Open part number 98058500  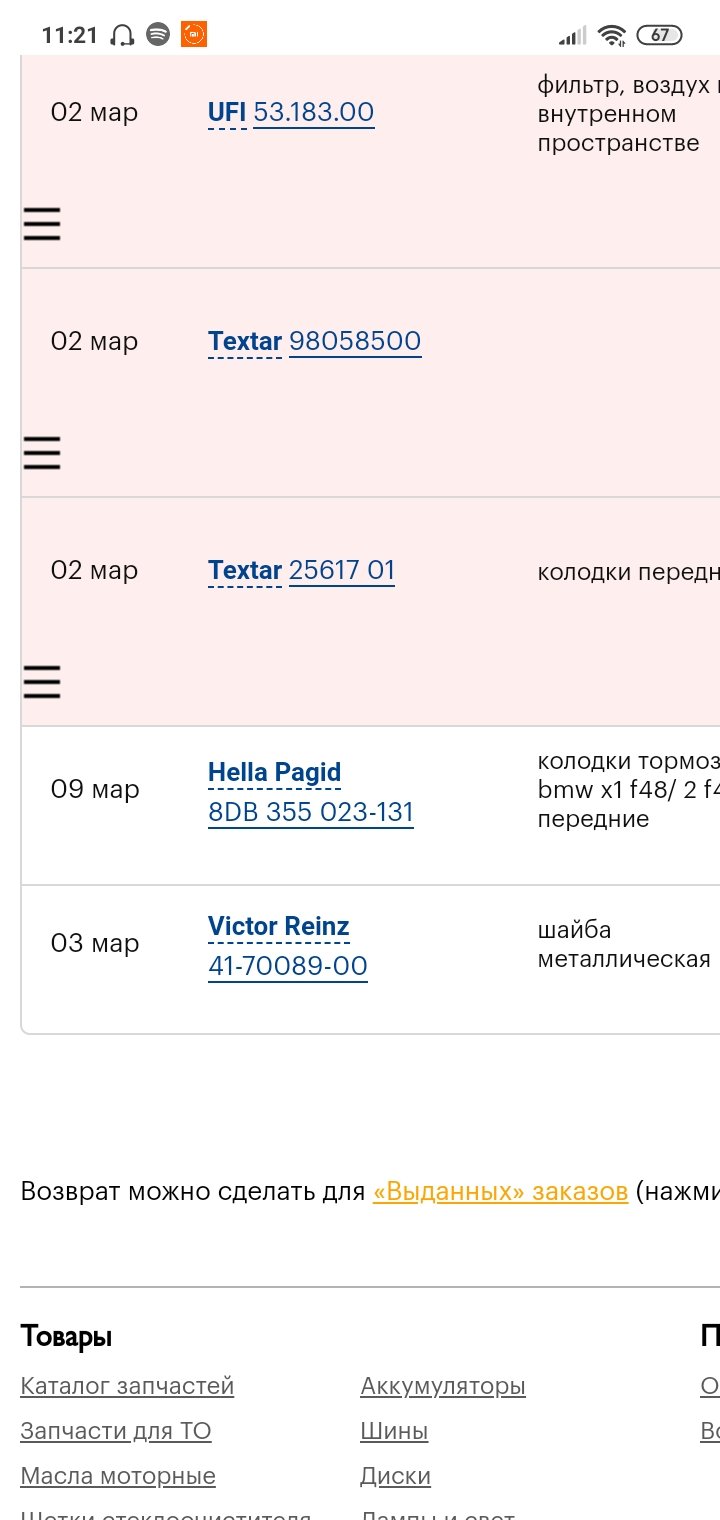pos(355,341)
